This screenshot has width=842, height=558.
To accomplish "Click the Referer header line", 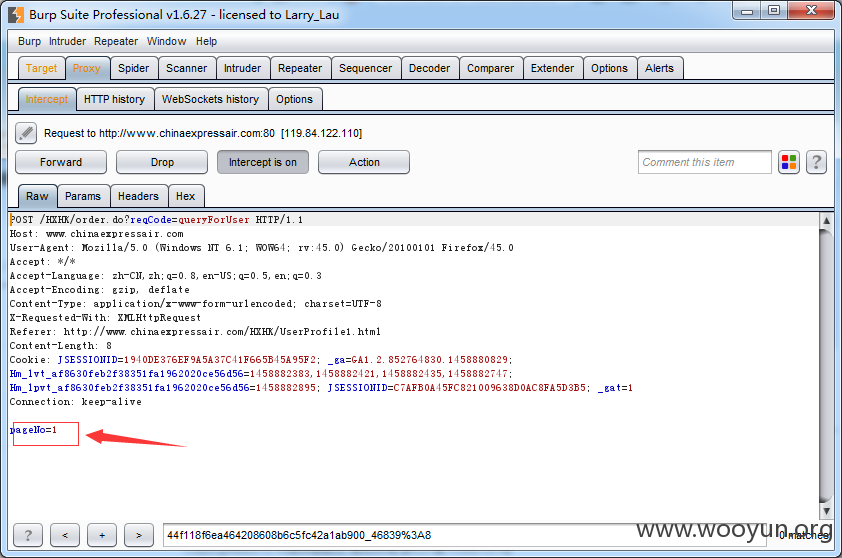I will [195, 331].
